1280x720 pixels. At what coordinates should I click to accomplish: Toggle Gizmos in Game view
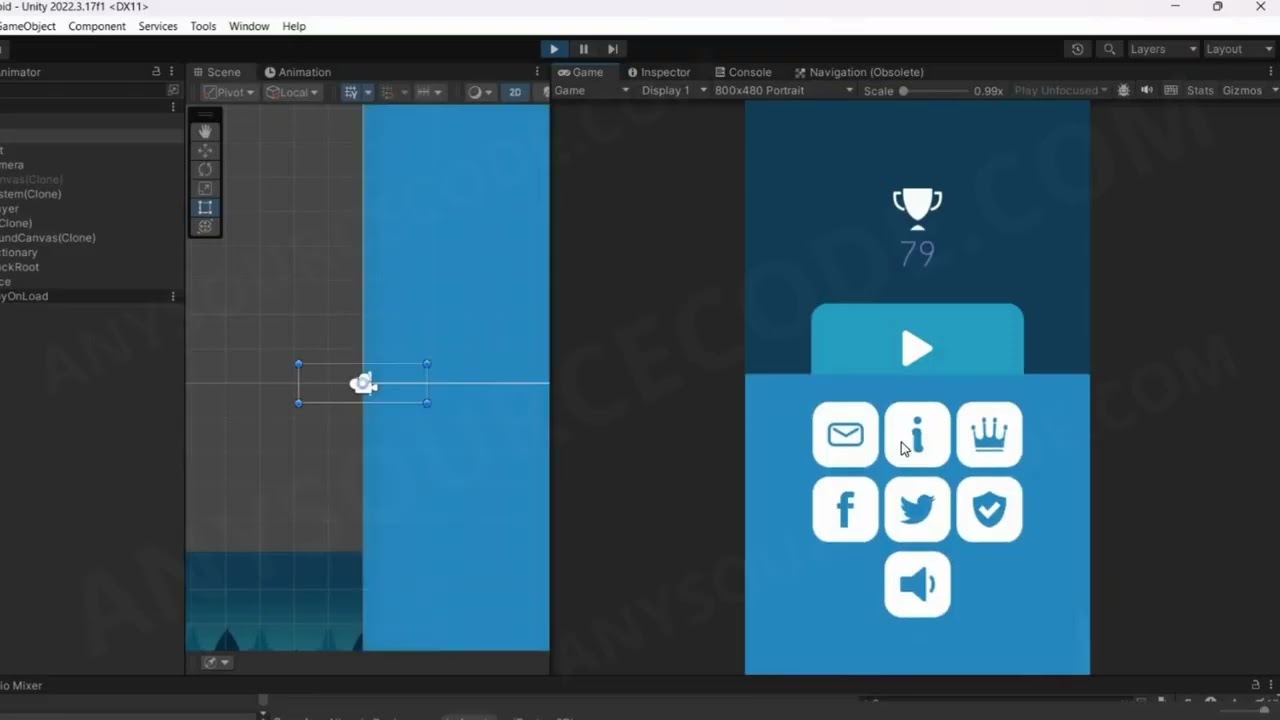1242,90
